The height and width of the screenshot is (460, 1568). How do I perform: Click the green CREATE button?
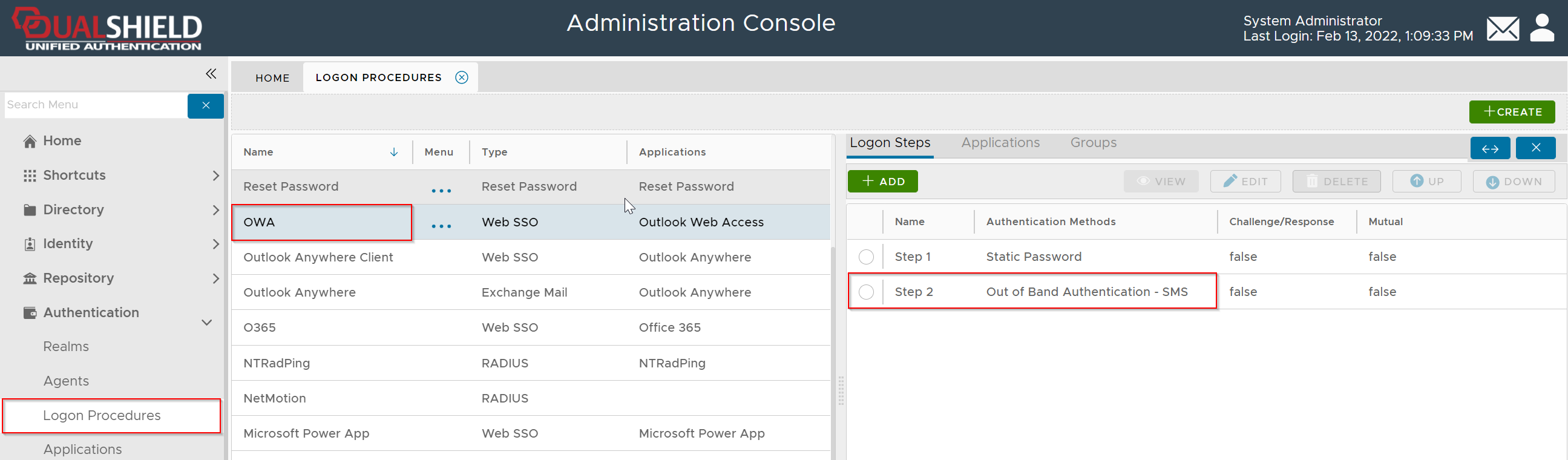(x=1511, y=112)
